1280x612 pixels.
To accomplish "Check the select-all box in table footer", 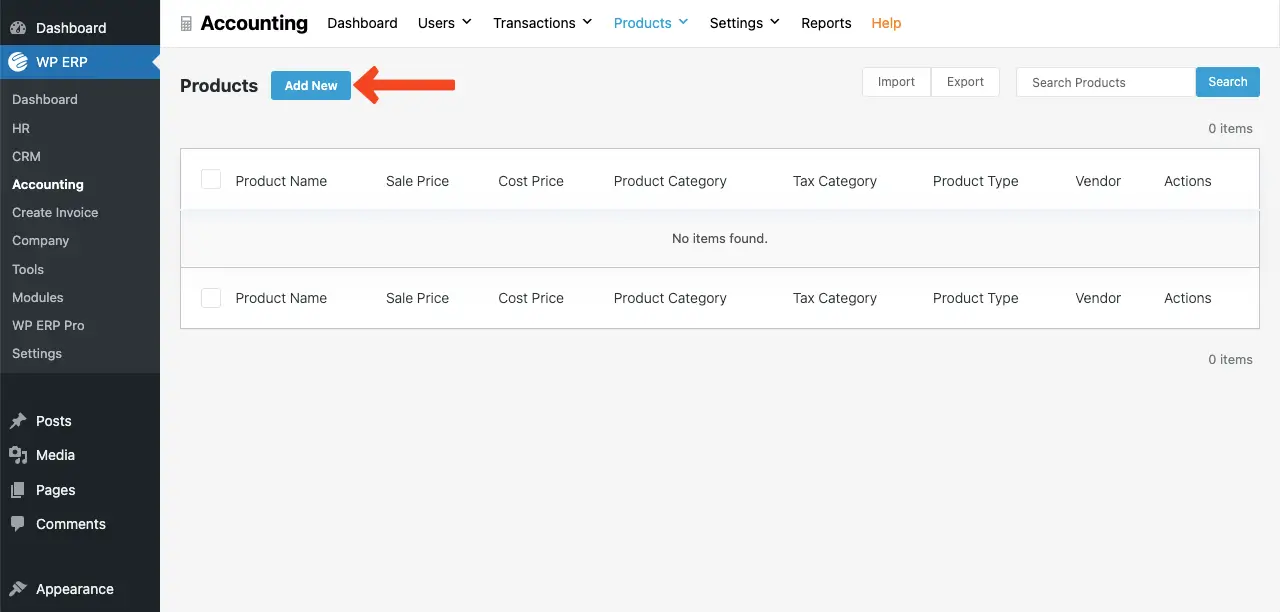I will 211,298.
